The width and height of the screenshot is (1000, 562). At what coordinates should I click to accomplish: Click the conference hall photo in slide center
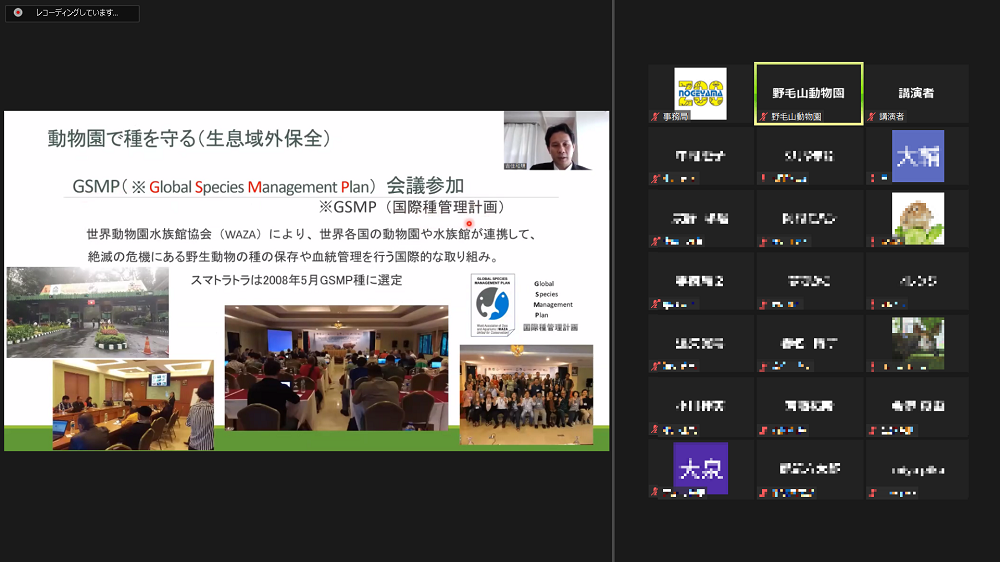[336, 368]
